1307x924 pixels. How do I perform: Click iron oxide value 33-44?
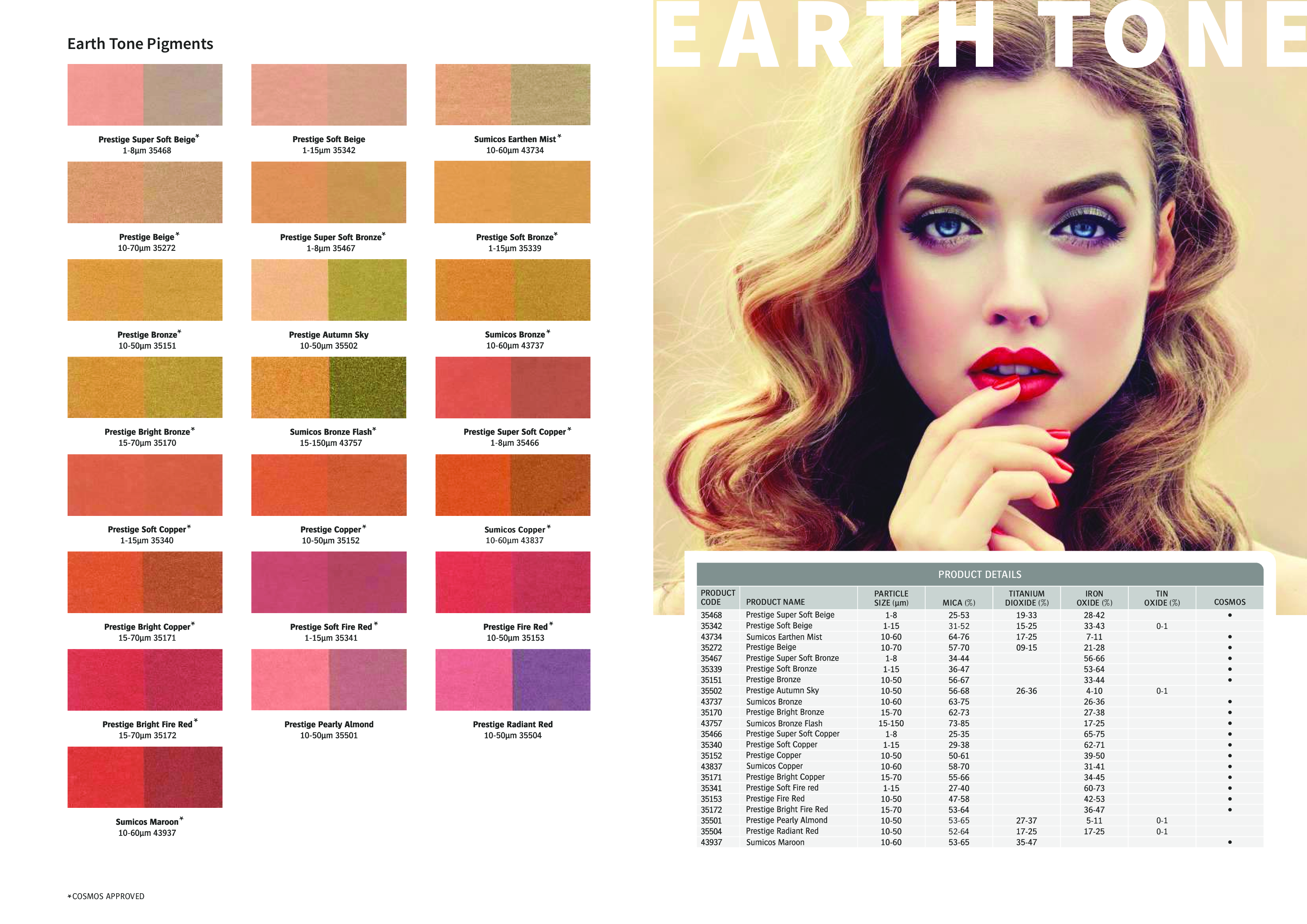pos(1094,680)
